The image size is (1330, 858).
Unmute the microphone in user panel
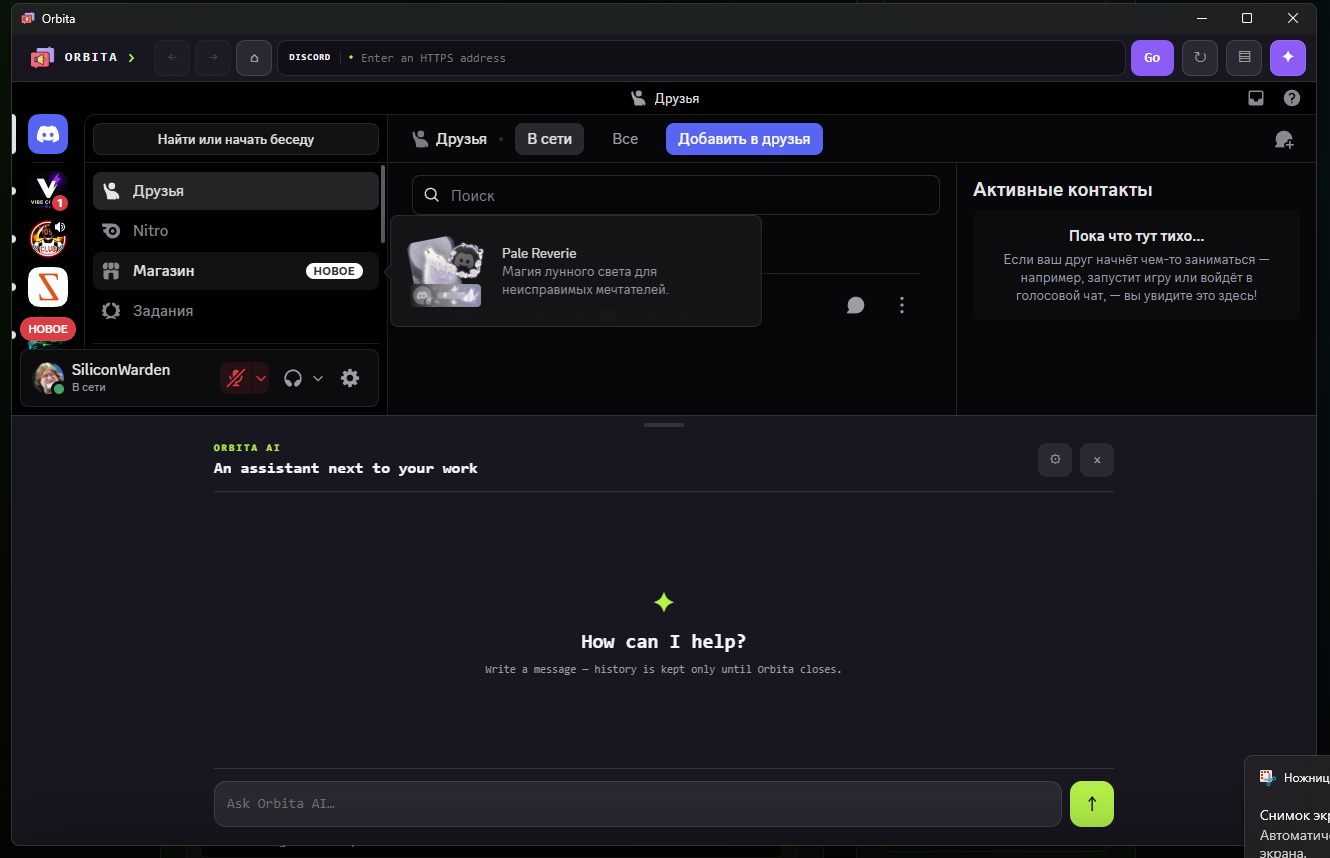click(236, 378)
